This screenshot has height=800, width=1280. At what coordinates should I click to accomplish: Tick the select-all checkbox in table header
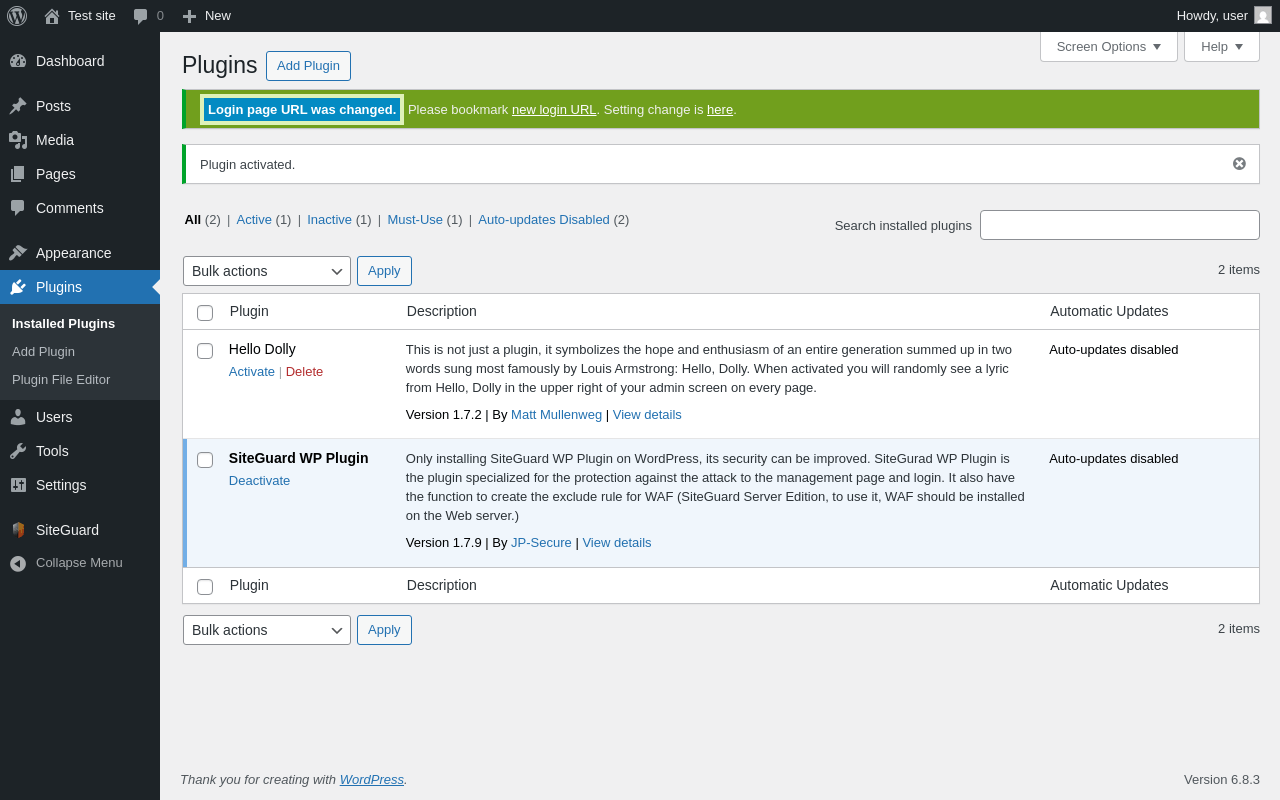coord(205,313)
